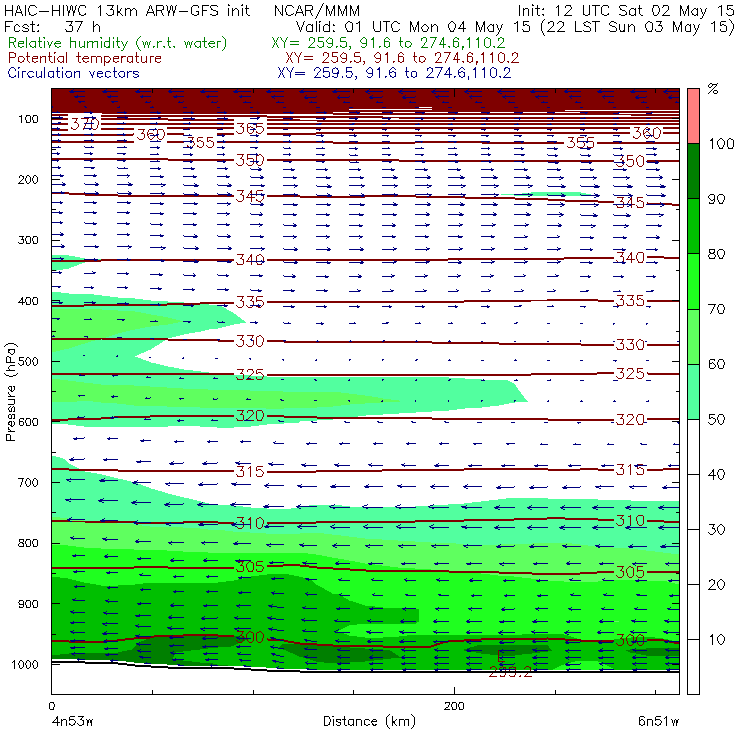Screen dimensions: 740x740
Task: Click the red 'Potential temperature' legend label
Action: pos(85,58)
